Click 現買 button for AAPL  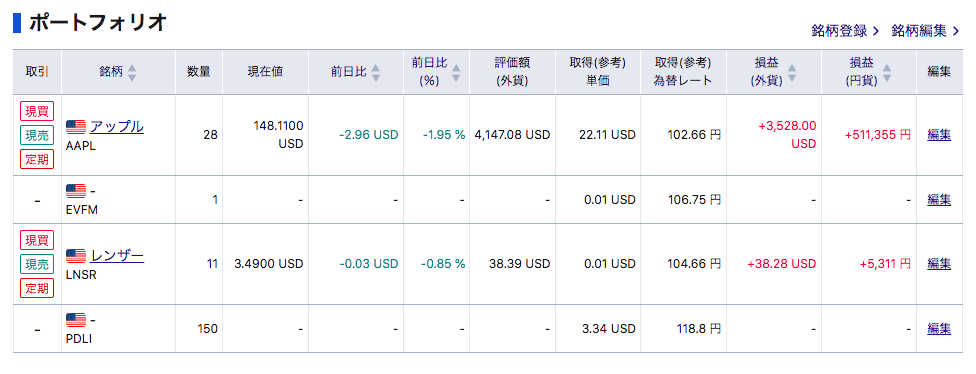click(37, 111)
